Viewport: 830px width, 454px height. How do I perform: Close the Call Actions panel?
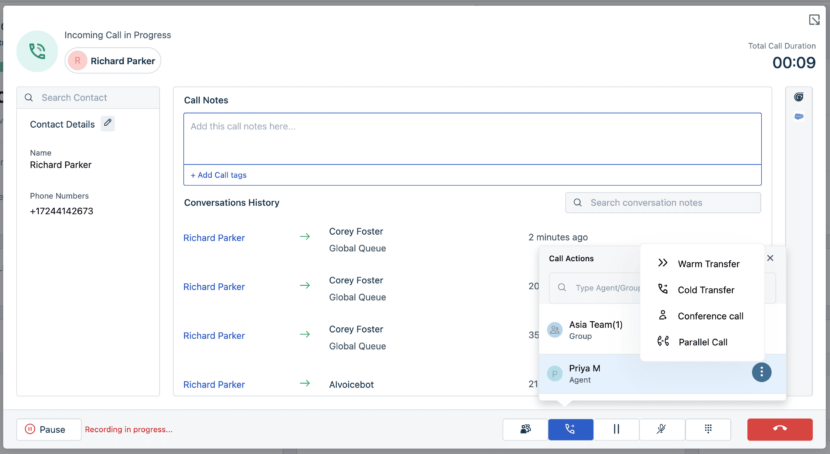tap(770, 258)
